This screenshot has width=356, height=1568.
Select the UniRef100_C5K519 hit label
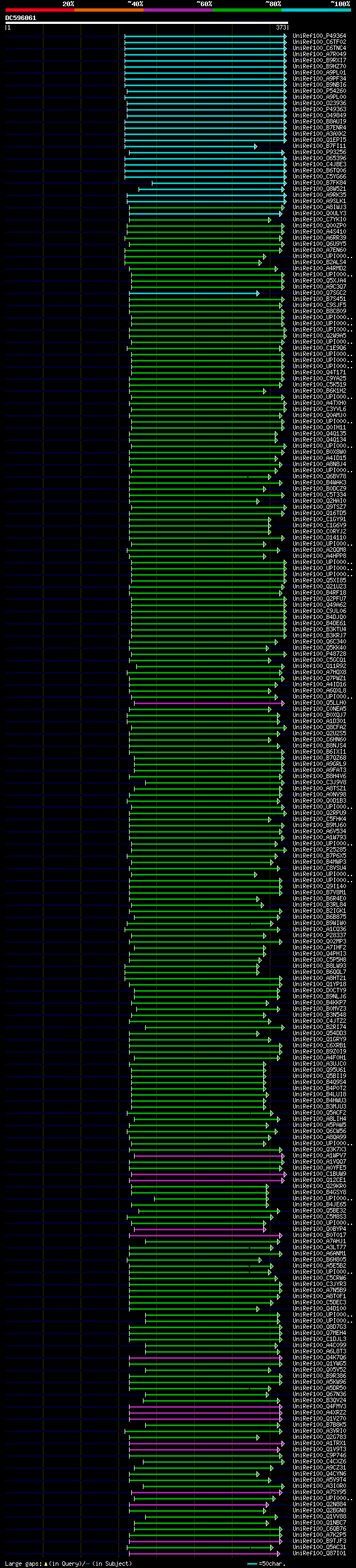coord(319,385)
